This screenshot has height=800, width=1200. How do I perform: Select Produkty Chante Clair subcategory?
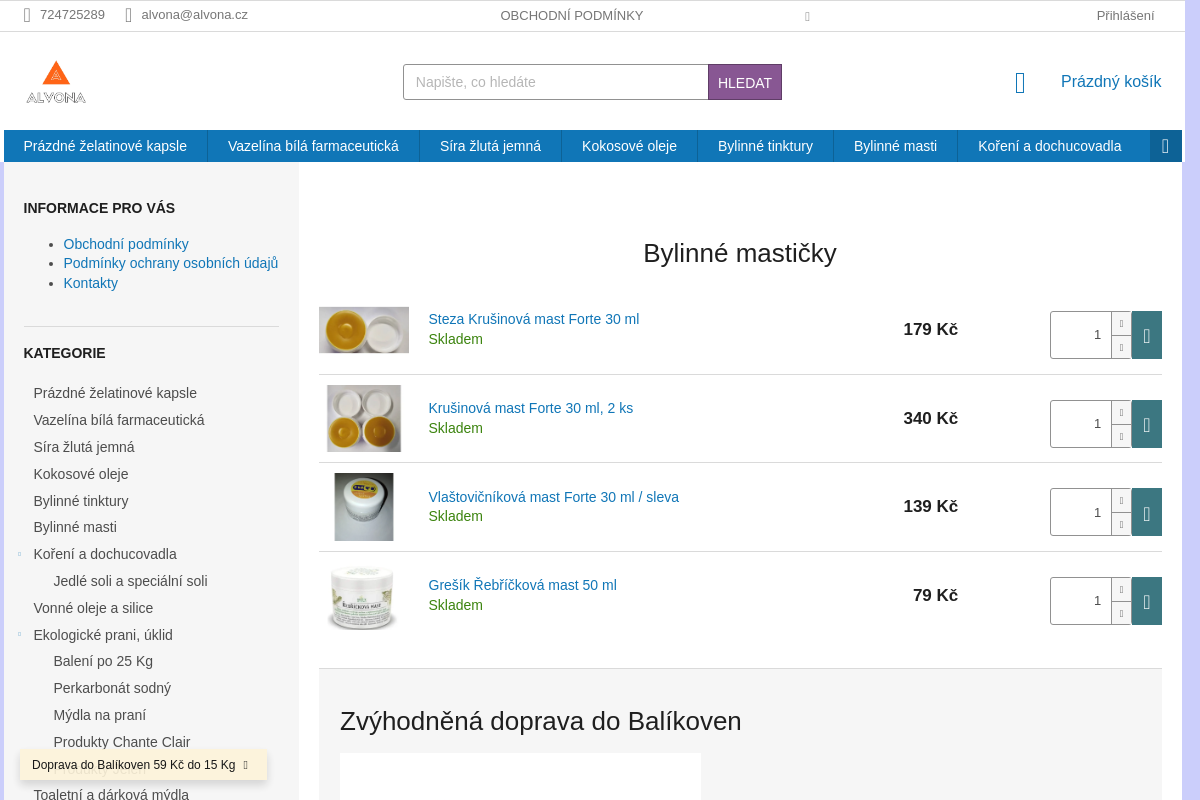coord(122,742)
